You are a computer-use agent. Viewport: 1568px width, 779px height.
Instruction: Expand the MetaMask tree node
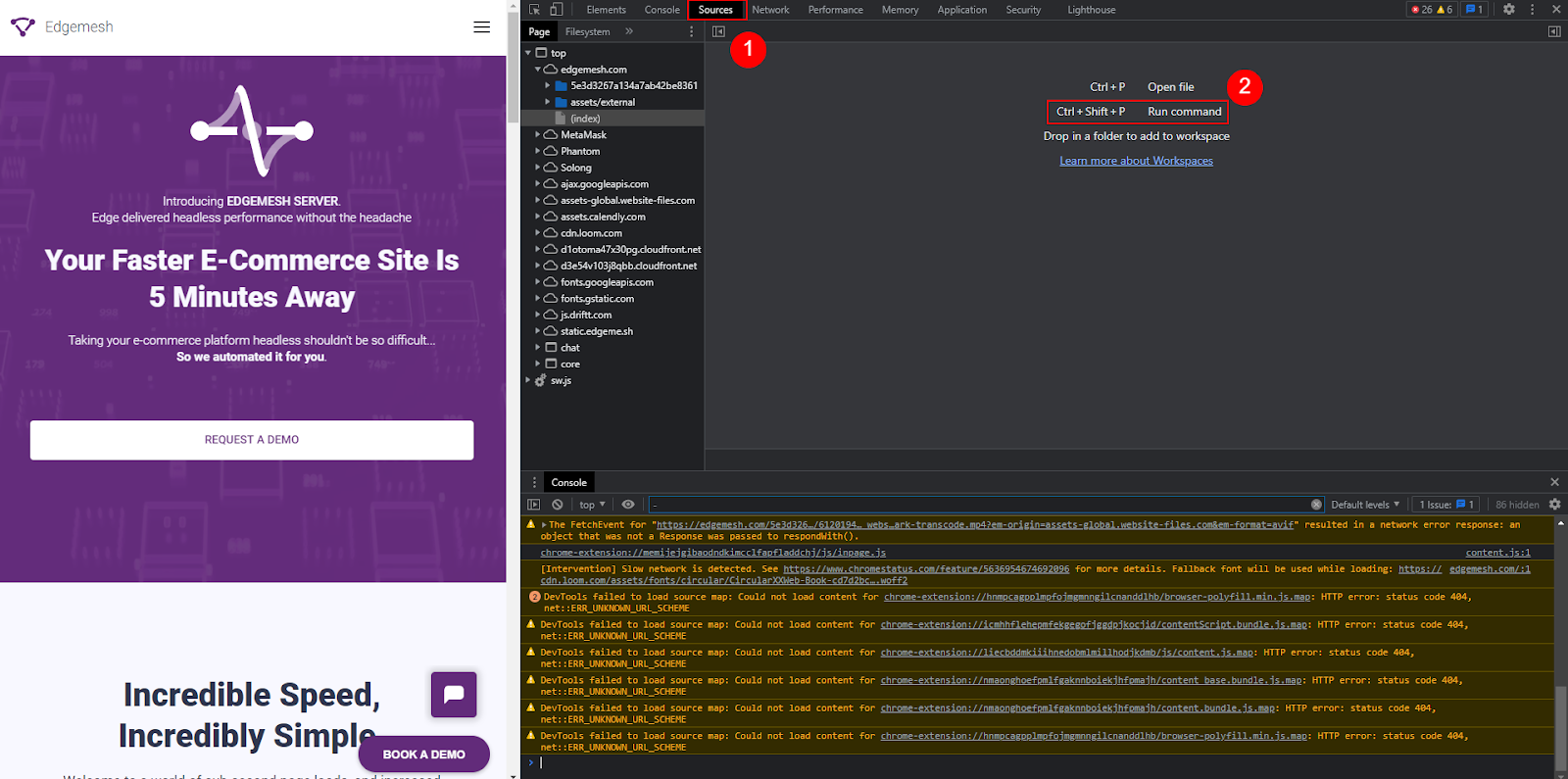pos(537,134)
